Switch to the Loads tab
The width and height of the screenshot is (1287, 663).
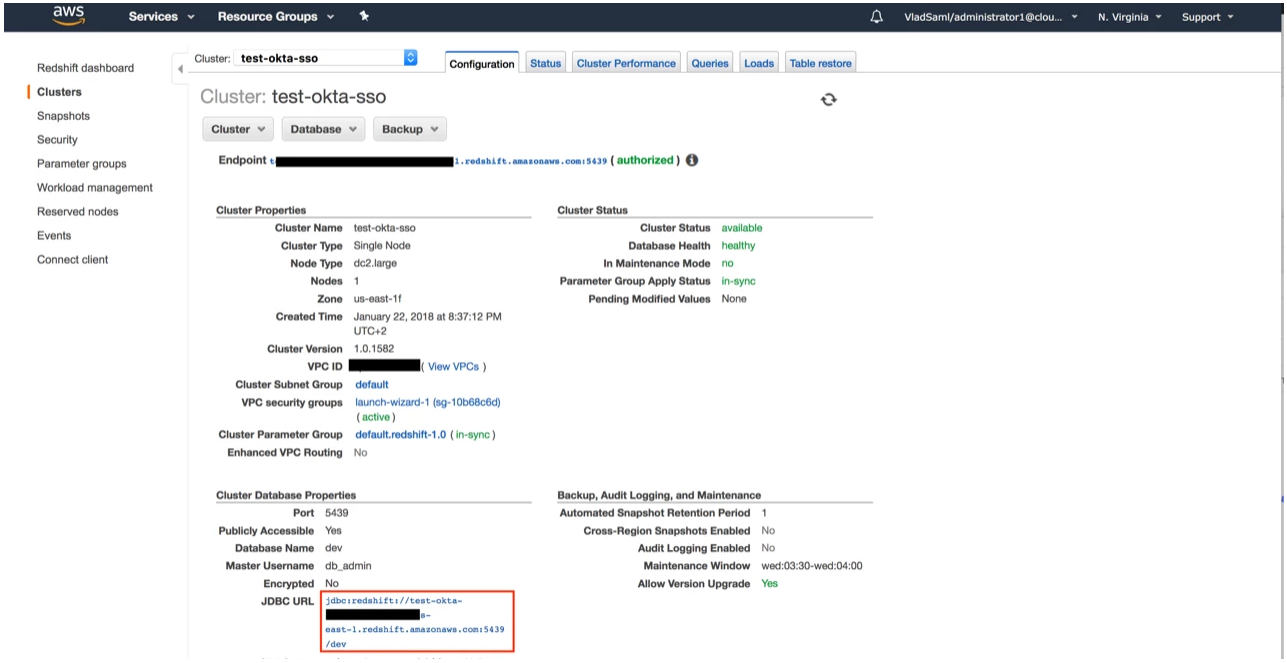pyautogui.click(x=759, y=63)
